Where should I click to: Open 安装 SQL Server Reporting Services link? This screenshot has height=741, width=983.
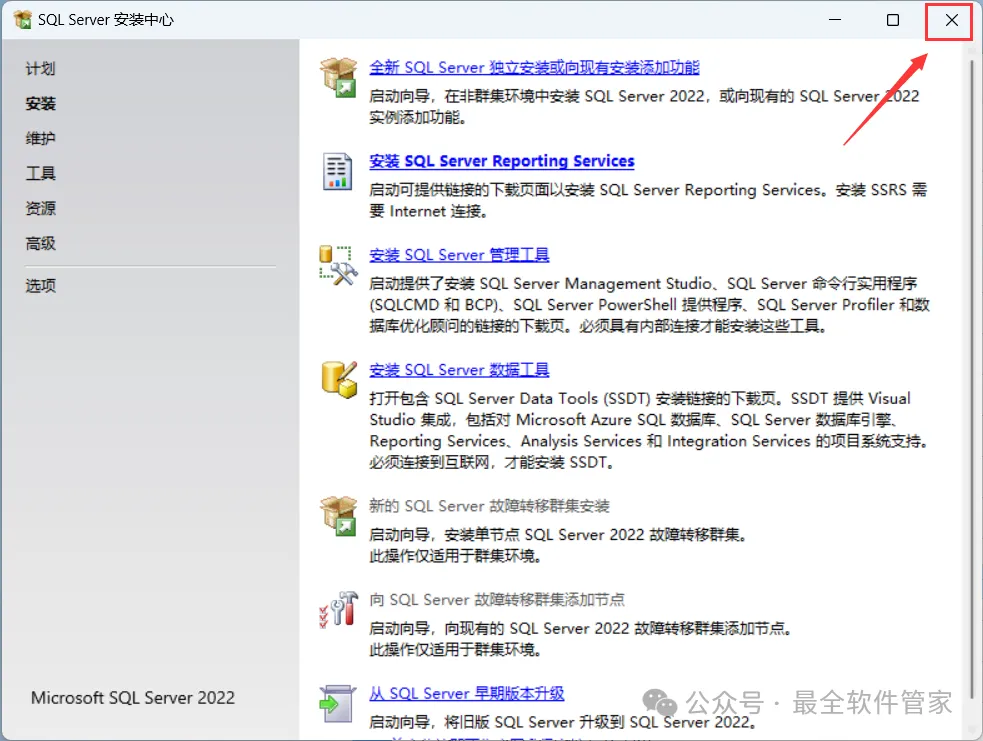pos(502,161)
